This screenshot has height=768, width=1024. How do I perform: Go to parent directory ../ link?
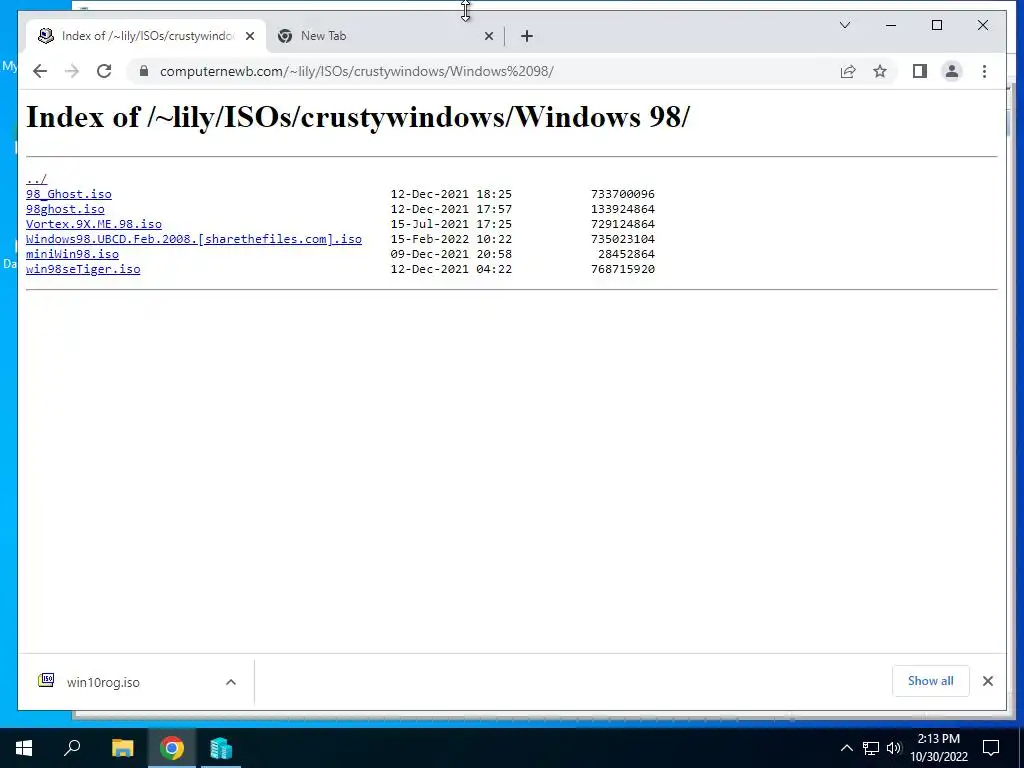coord(37,179)
